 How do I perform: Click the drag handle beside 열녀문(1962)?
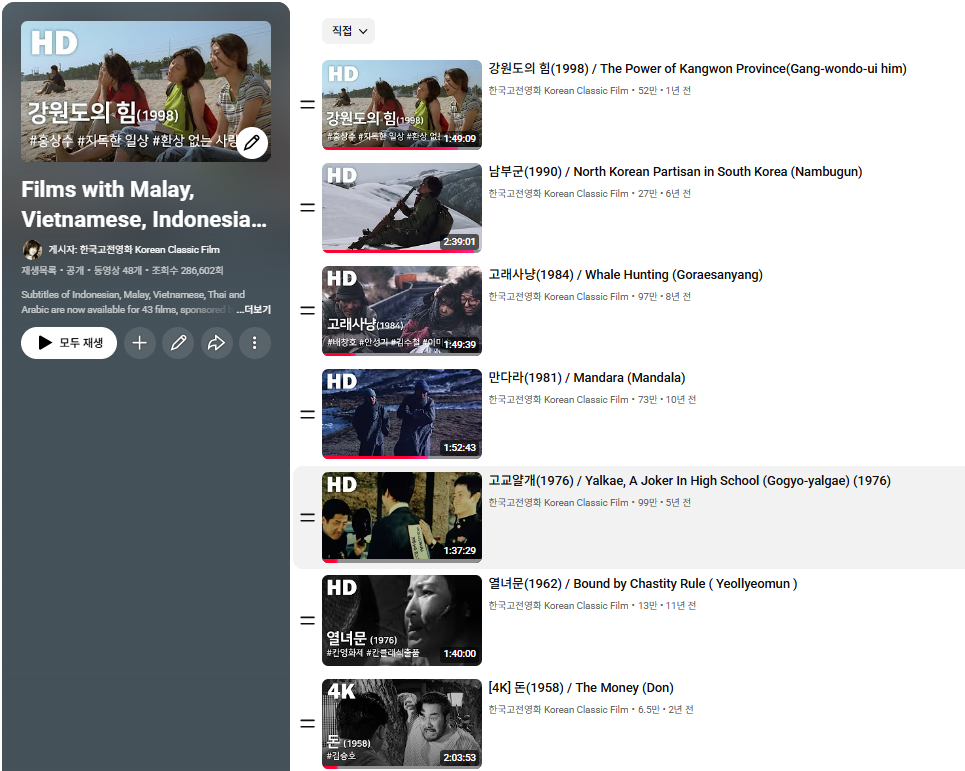(x=308, y=620)
